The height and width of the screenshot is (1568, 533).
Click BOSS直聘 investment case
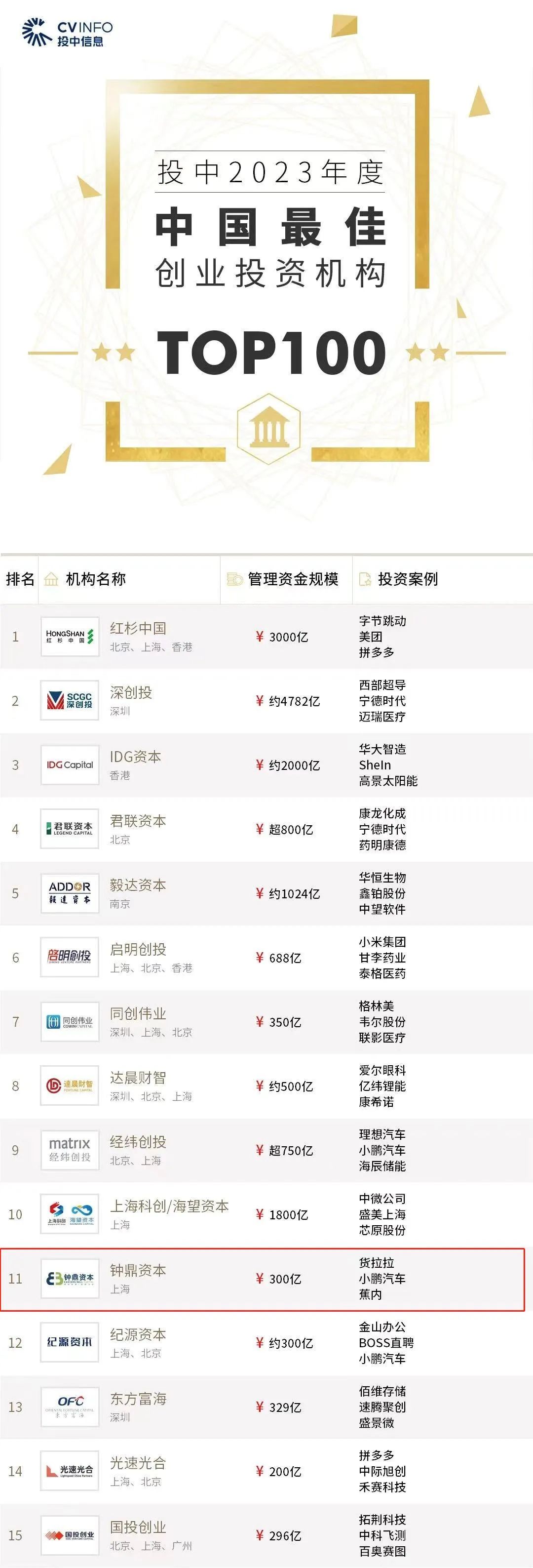click(386, 1343)
